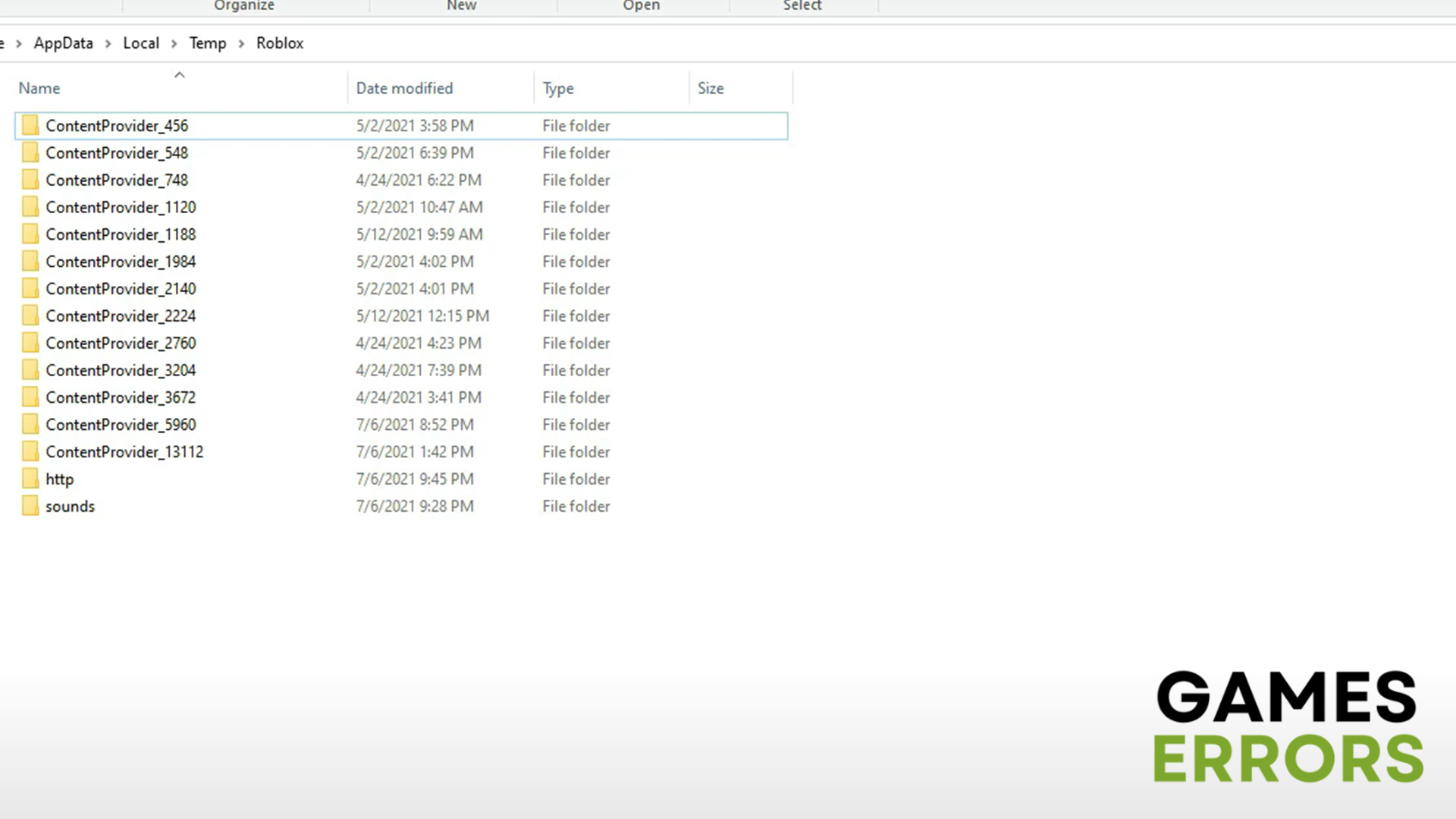Expand the chevron after AppData
The height and width of the screenshot is (819, 1456).
point(109,43)
